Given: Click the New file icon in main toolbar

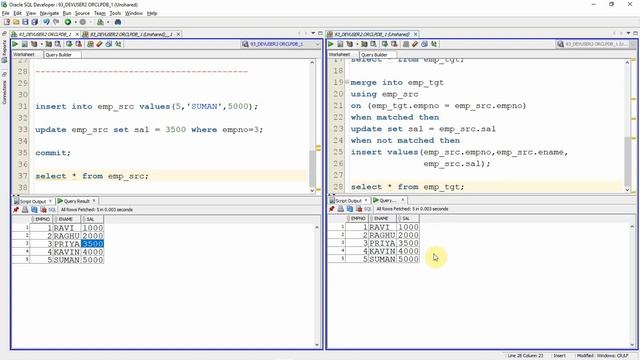Looking at the screenshot, I should coord(7,22).
